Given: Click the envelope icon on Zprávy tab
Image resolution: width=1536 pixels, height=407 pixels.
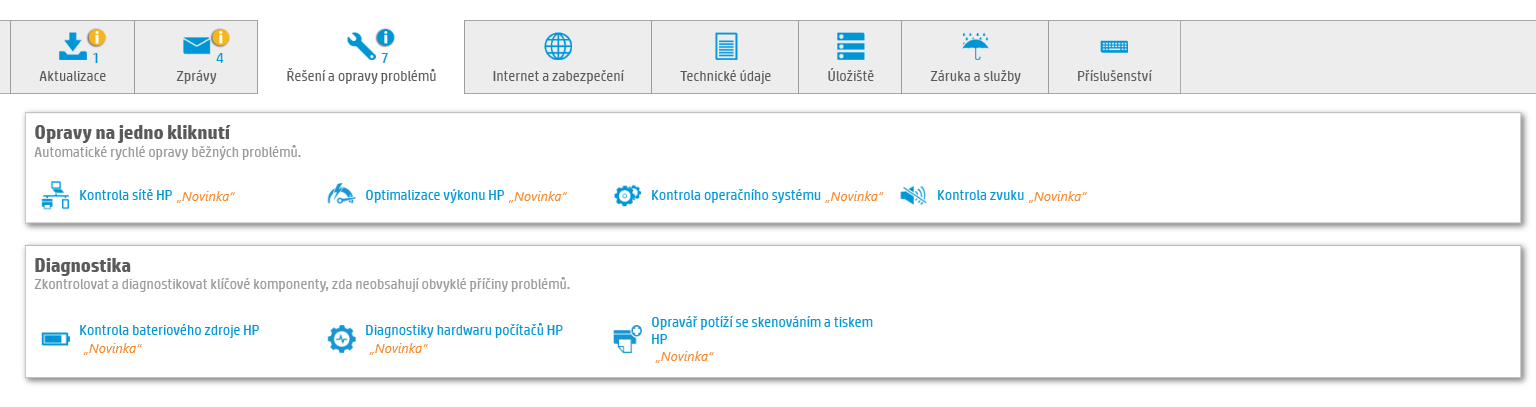Looking at the screenshot, I should pyautogui.click(x=196, y=46).
